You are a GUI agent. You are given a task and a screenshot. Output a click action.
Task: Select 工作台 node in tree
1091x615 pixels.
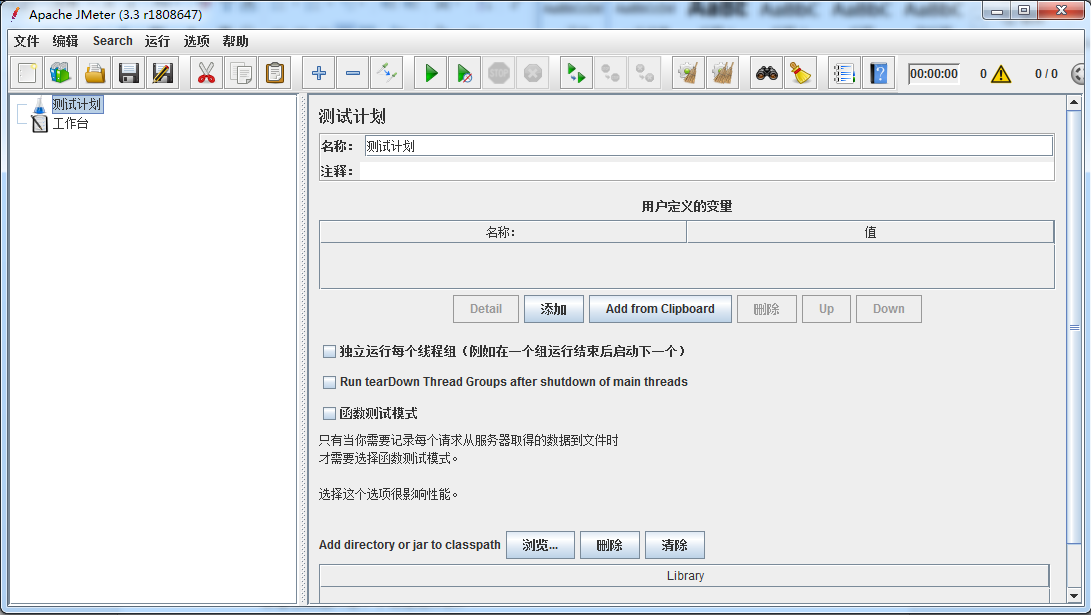[x=70, y=124]
